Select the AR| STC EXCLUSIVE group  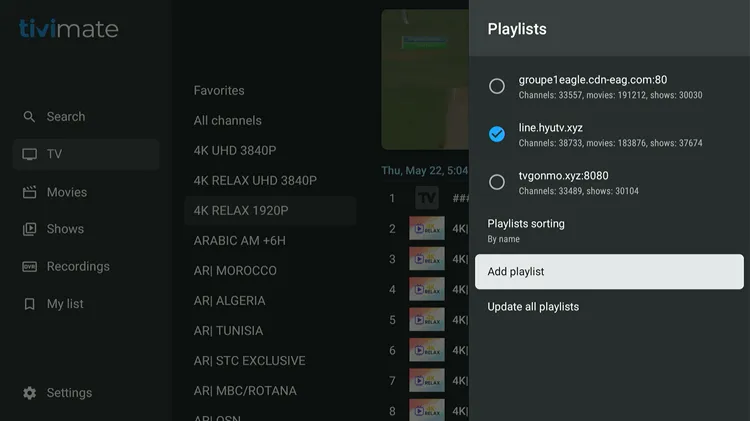[270, 361]
